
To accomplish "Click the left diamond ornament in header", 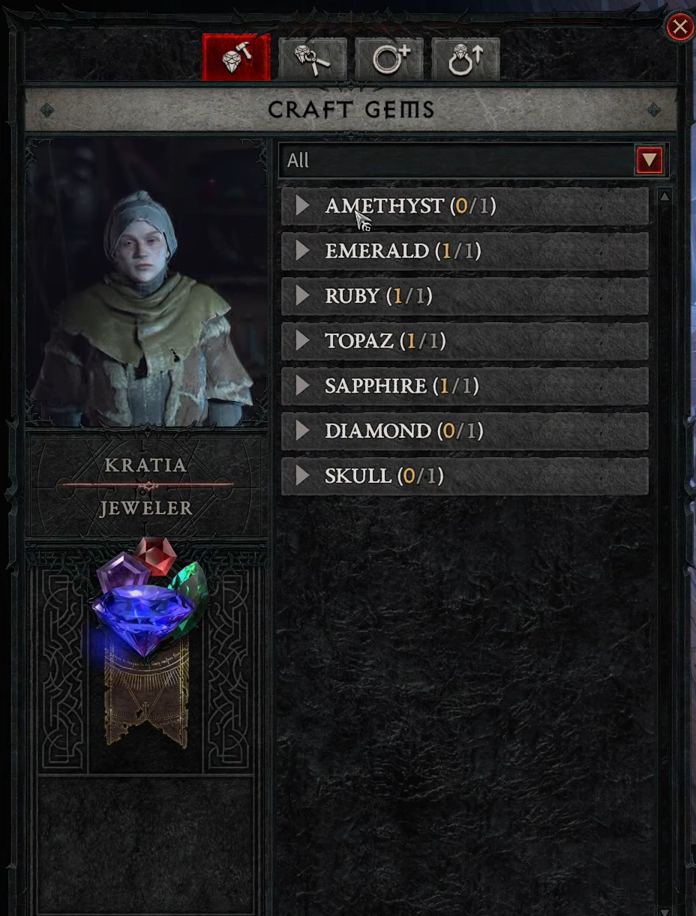I will (x=47, y=110).
